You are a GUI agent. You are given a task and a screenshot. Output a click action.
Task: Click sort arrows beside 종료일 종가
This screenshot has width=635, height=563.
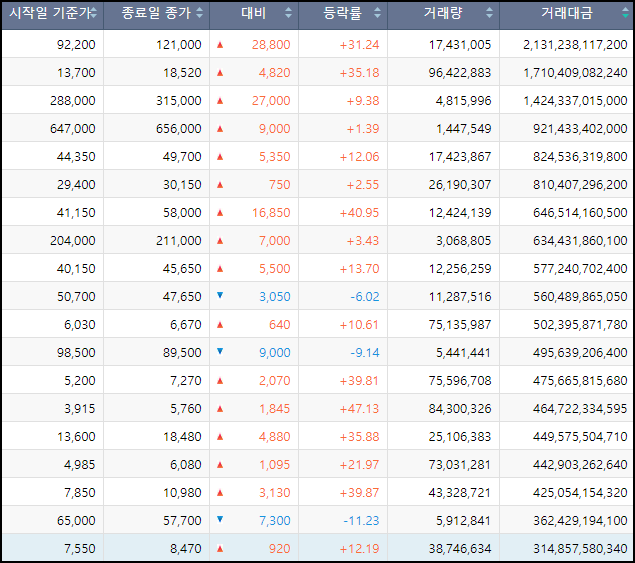coord(199,13)
